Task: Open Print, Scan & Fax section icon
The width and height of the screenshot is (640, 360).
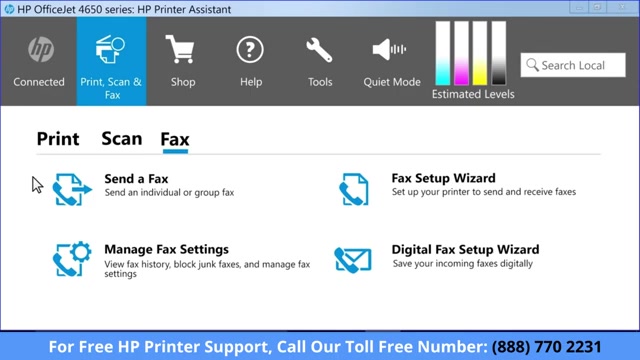Action: point(110,49)
